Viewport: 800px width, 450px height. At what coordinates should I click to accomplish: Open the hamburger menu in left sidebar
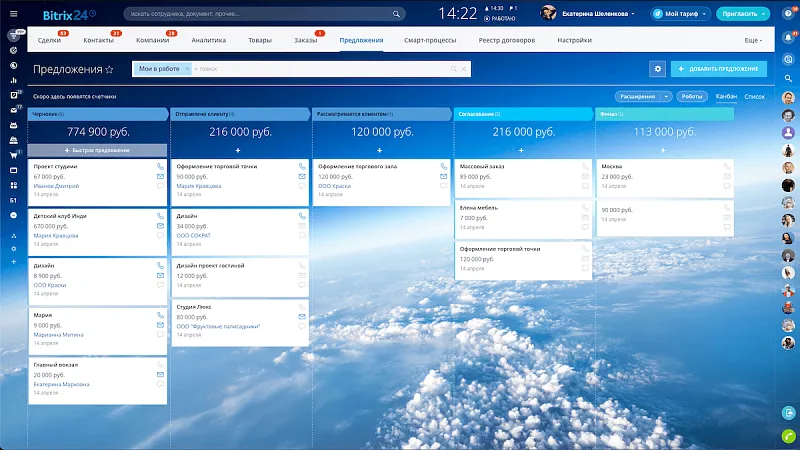[14, 14]
